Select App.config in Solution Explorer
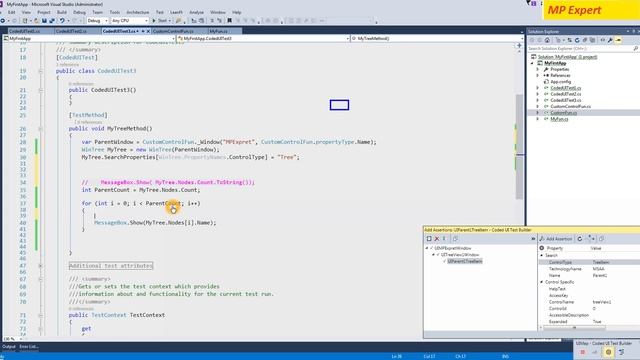 pos(560,82)
